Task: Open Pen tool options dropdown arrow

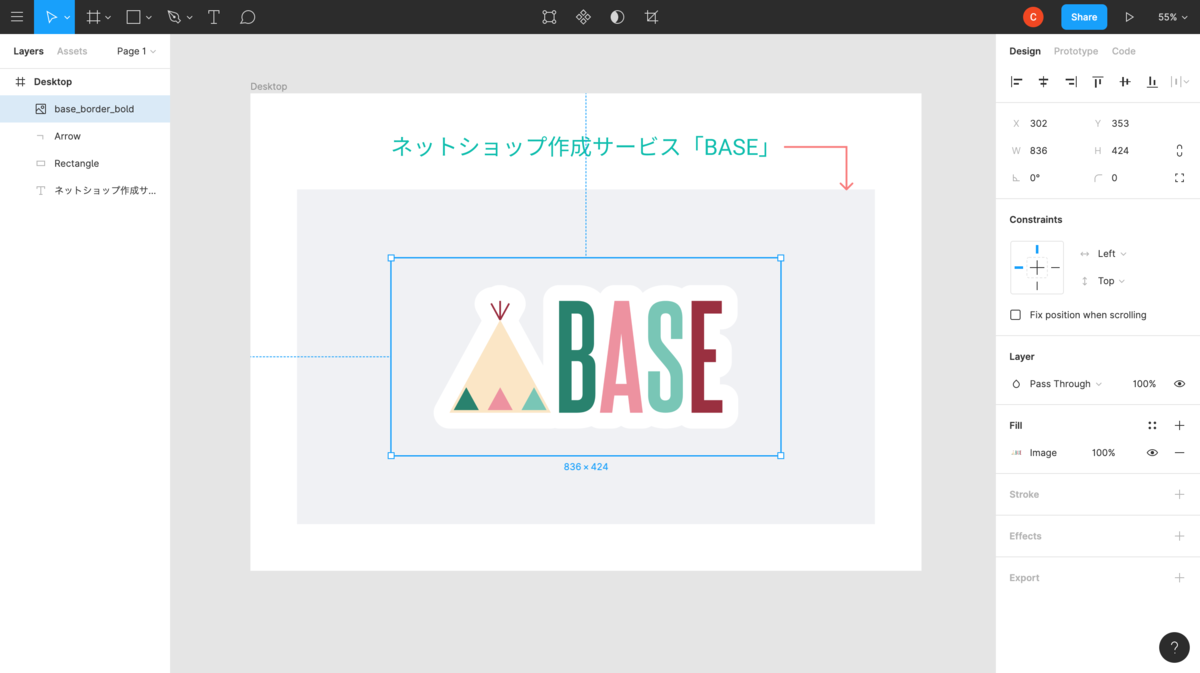Action: [x=190, y=18]
